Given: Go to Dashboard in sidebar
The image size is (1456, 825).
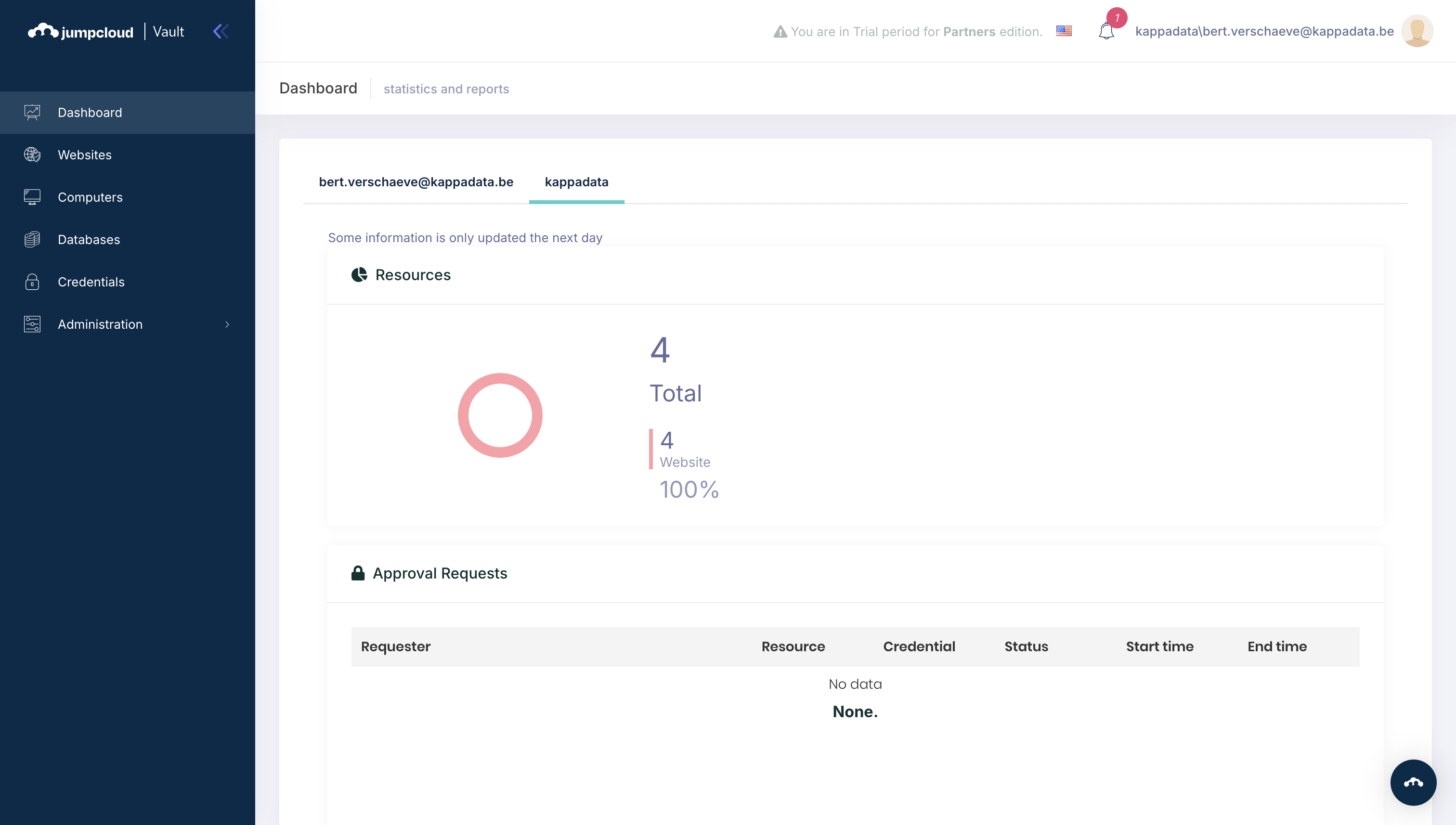Looking at the screenshot, I should point(90,112).
